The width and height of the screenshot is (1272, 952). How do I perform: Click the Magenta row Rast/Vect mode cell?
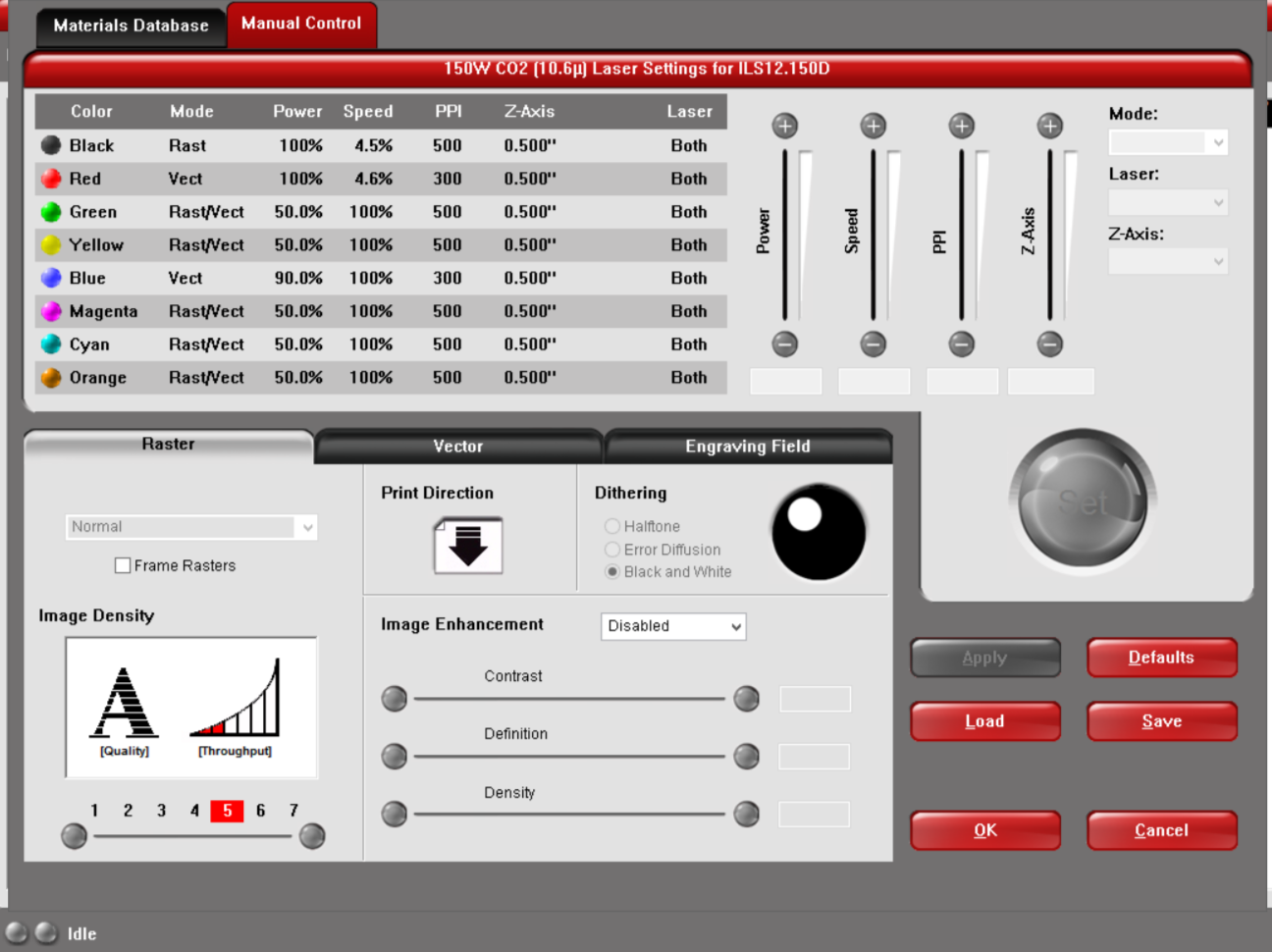tap(206, 311)
